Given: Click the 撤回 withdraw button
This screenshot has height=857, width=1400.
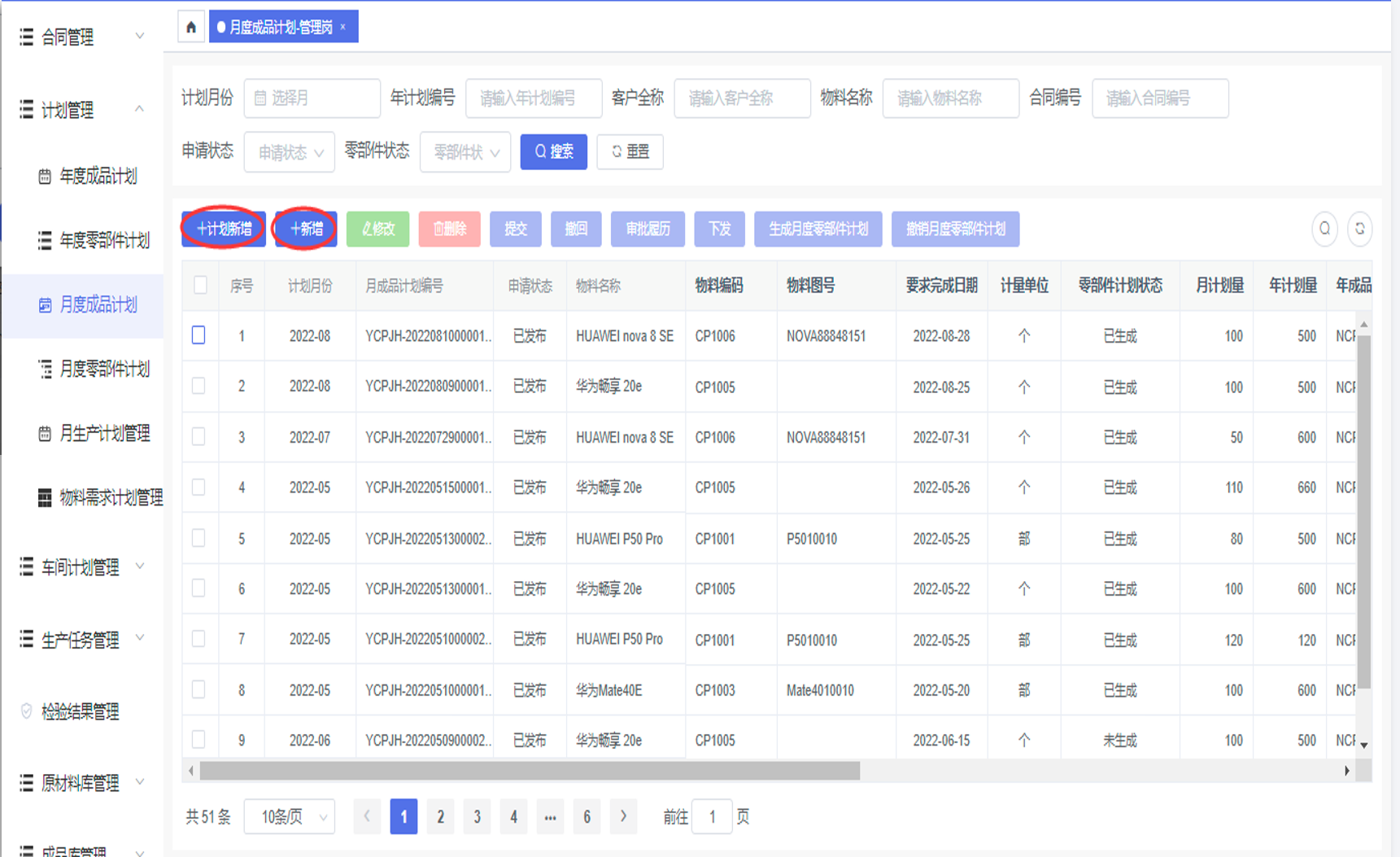Looking at the screenshot, I should click(576, 229).
